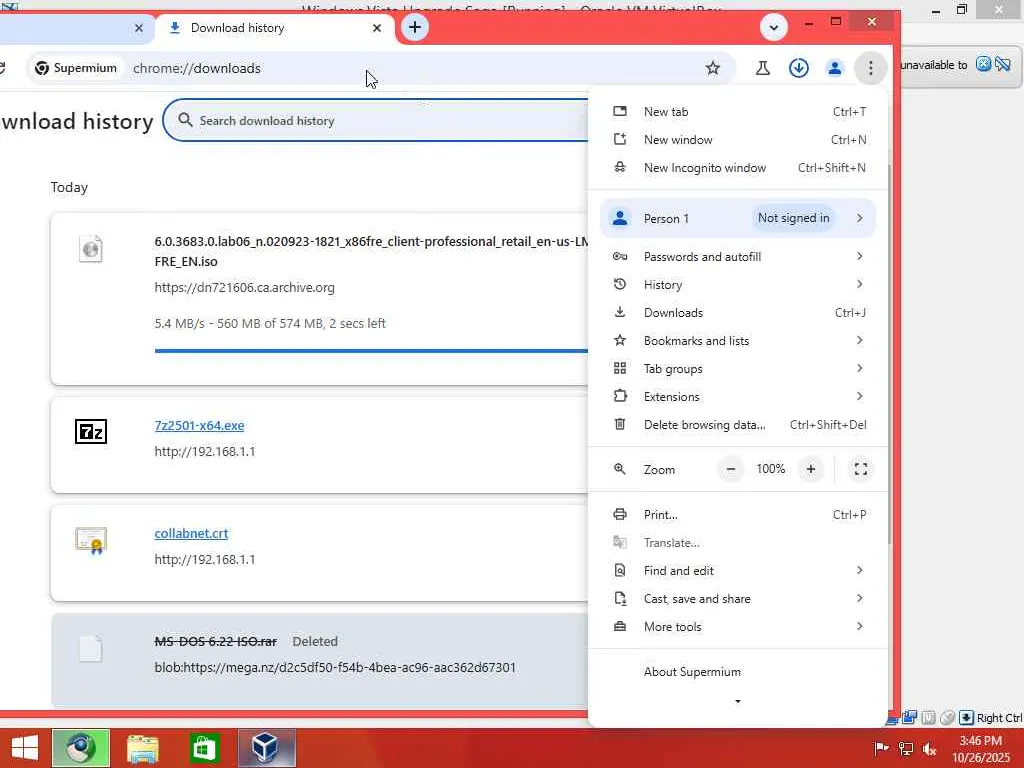This screenshot has width=1024, height=768.
Task: Expand More tools submenu
Action: [739, 627]
